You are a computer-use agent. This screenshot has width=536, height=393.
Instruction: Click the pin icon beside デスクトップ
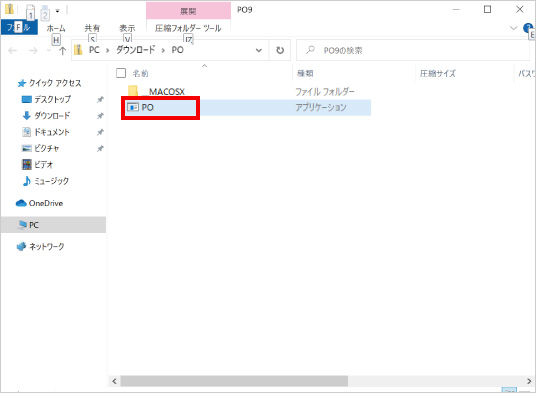100,99
